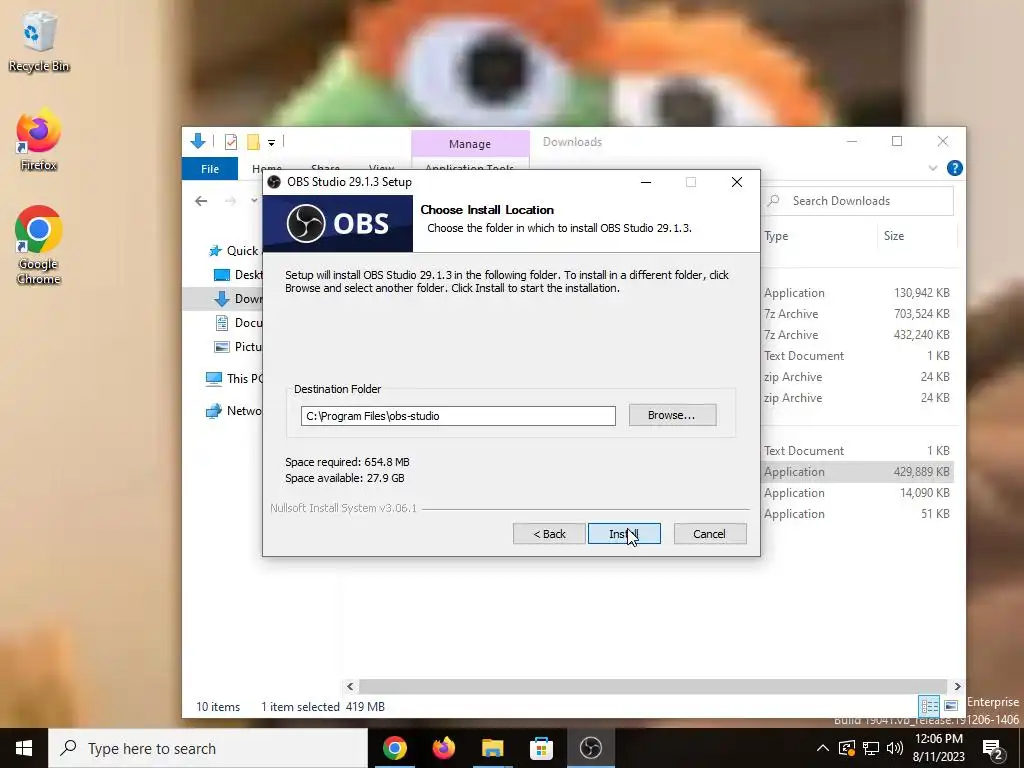Launch Firefox from desktop shortcut
The width and height of the screenshot is (1024, 768).
[x=39, y=141]
